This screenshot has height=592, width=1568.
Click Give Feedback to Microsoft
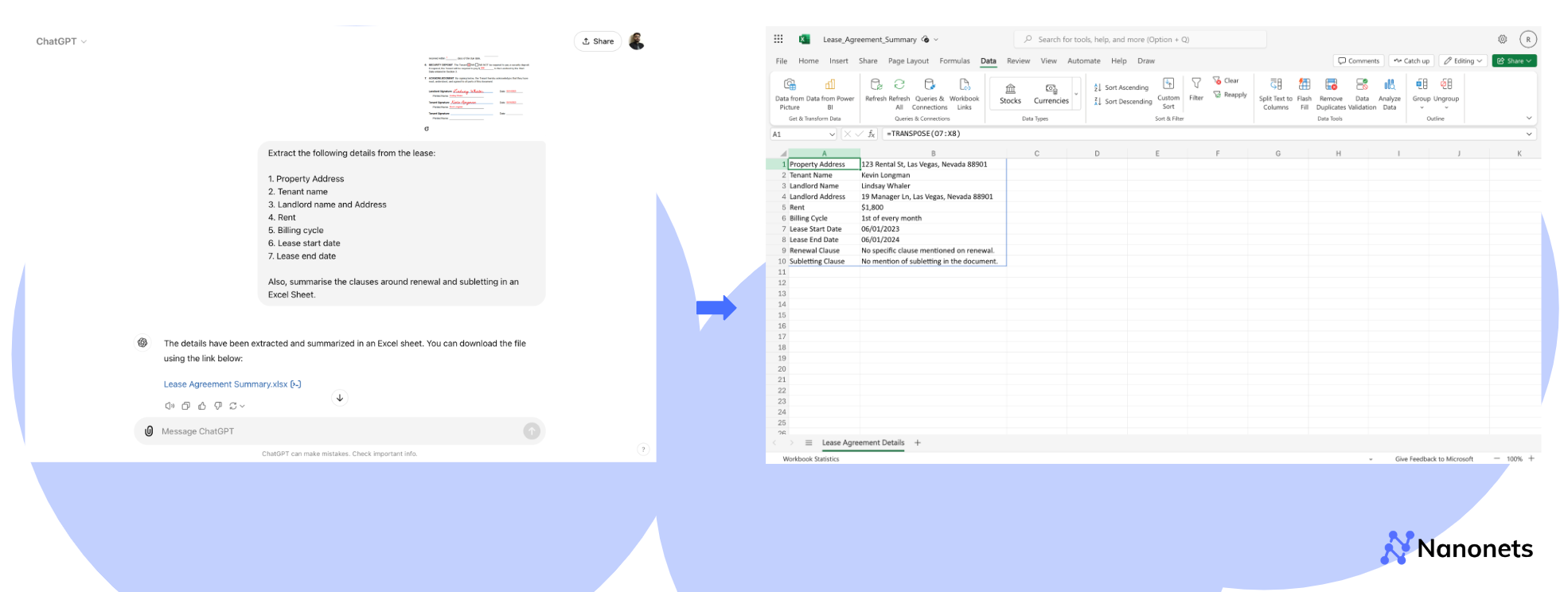[x=1433, y=459]
